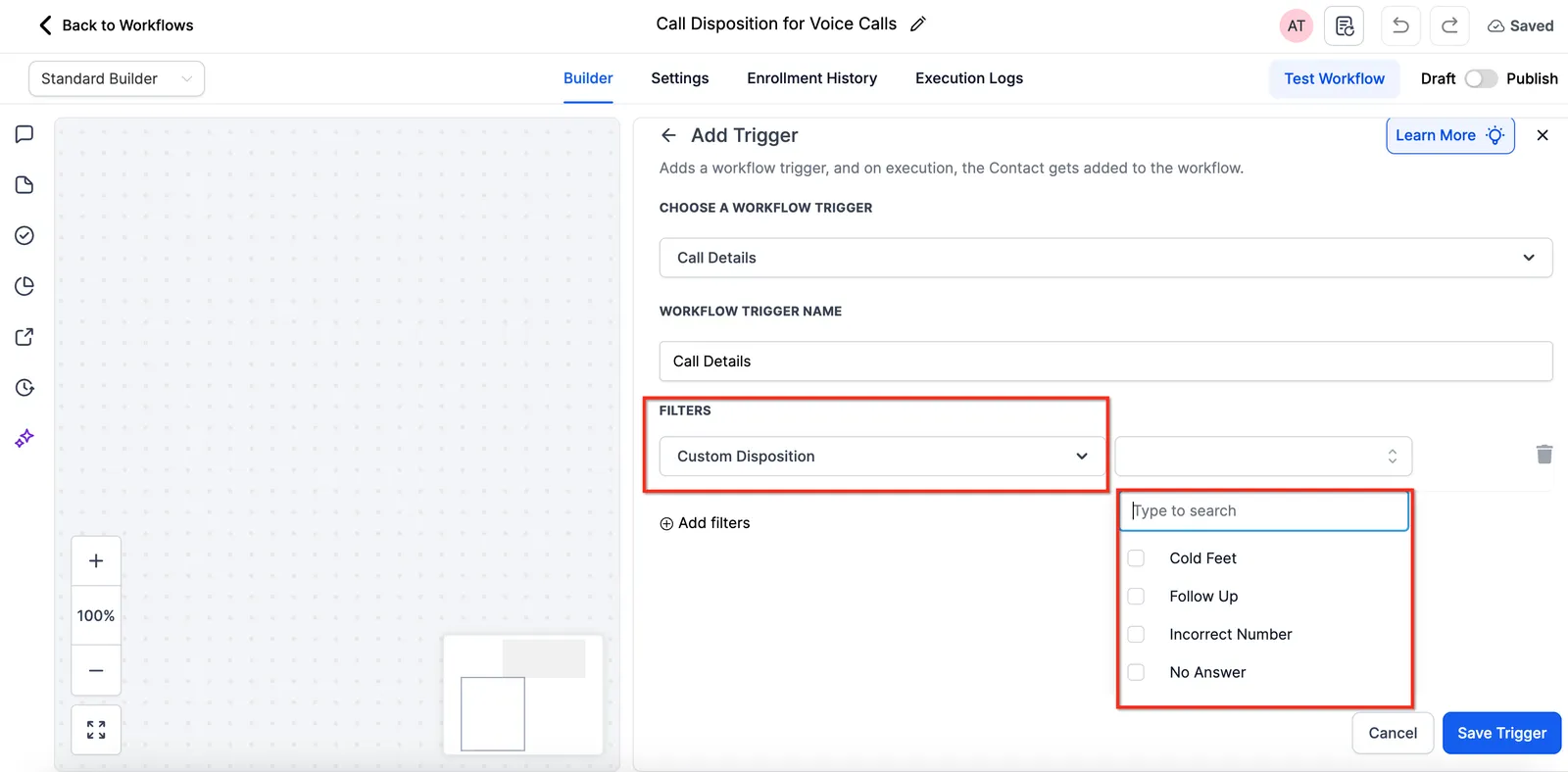Open the AI sparkle sidebar icon
1568x772 pixels.
24,438
